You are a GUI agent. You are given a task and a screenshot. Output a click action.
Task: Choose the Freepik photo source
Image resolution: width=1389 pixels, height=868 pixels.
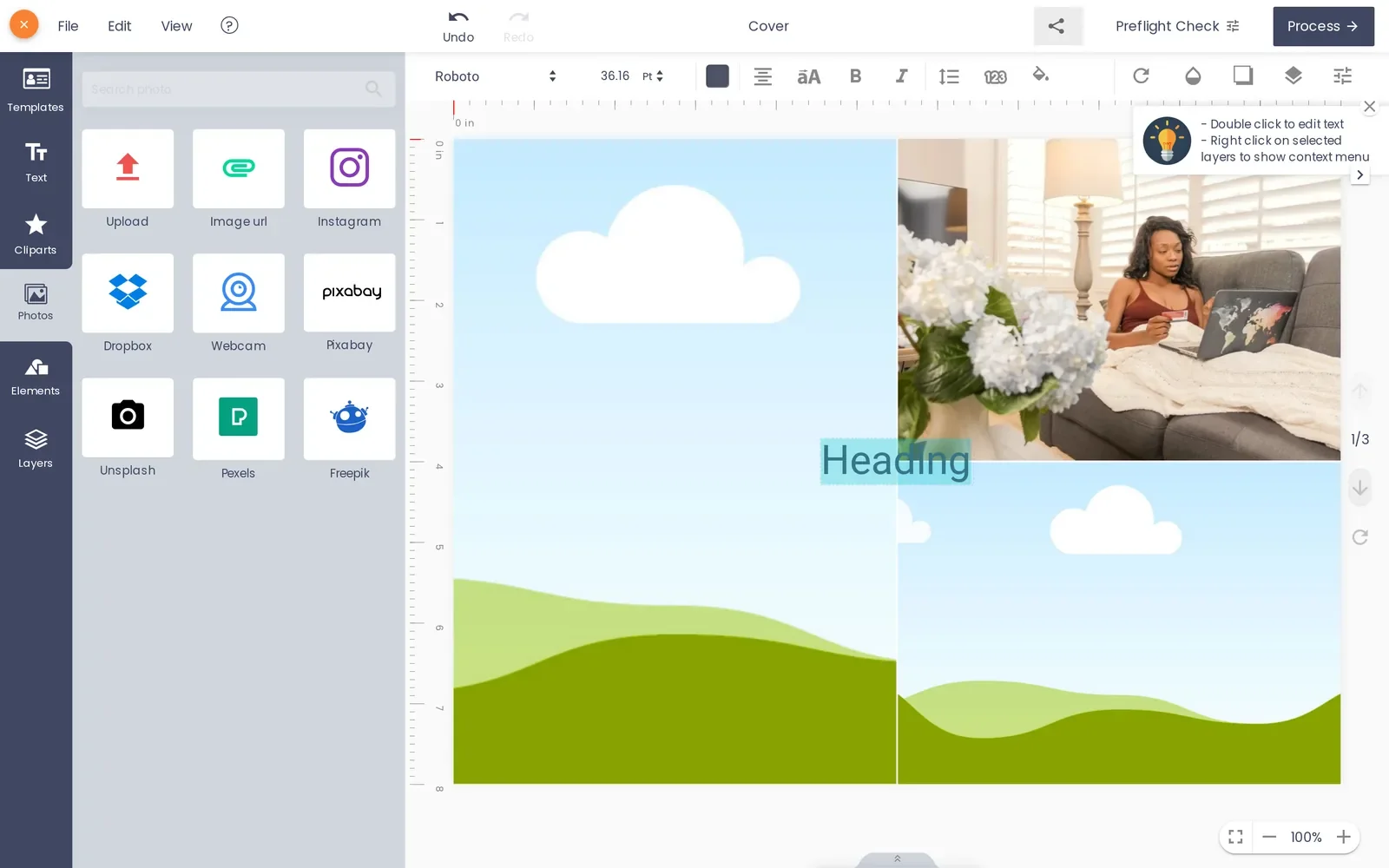350,418
